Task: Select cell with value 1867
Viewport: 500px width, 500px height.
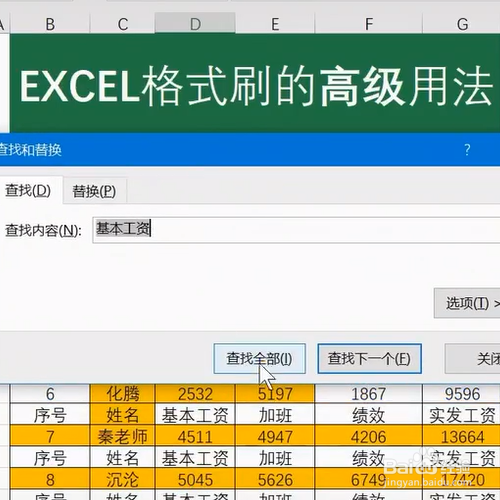Action: tap(368, 394)
